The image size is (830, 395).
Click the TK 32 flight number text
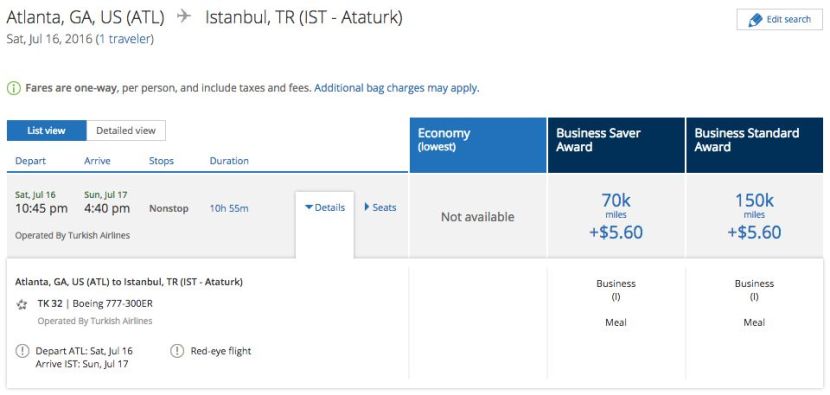click(x=50, y=304)
